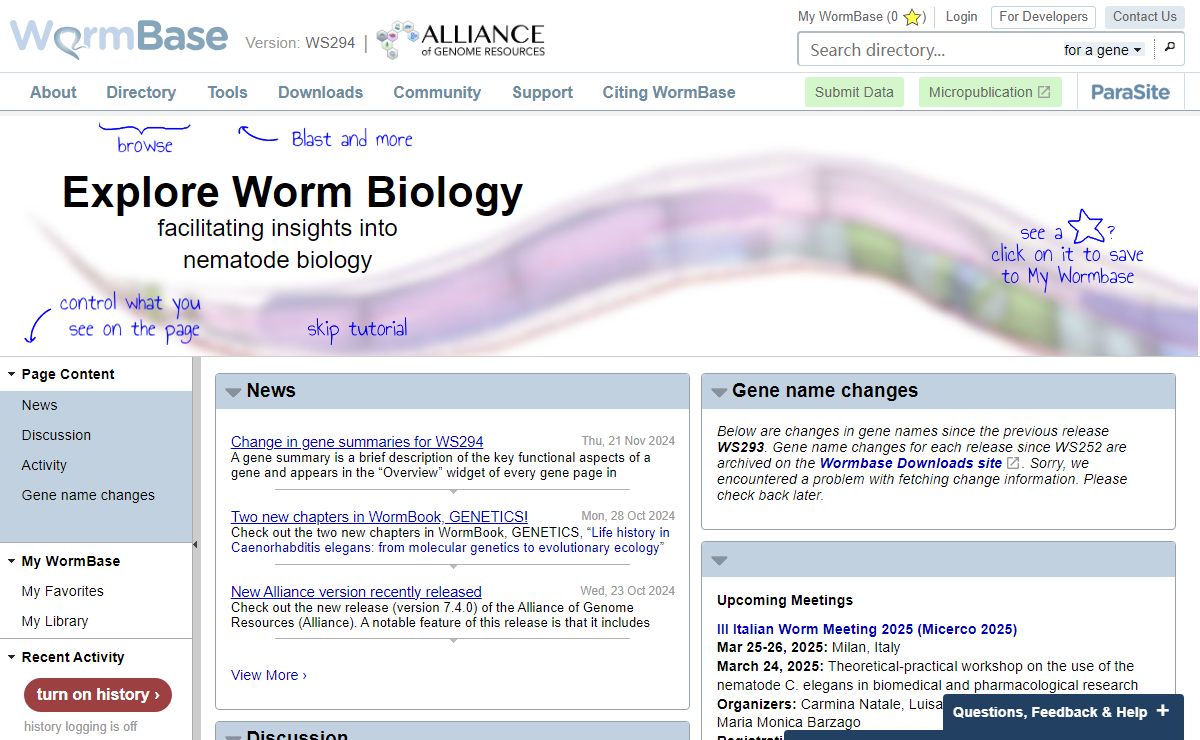Screen dimensions: 1200x740
Task: Click the Version WS294 label
Action: pyautogui.click(x=300, y=43)
